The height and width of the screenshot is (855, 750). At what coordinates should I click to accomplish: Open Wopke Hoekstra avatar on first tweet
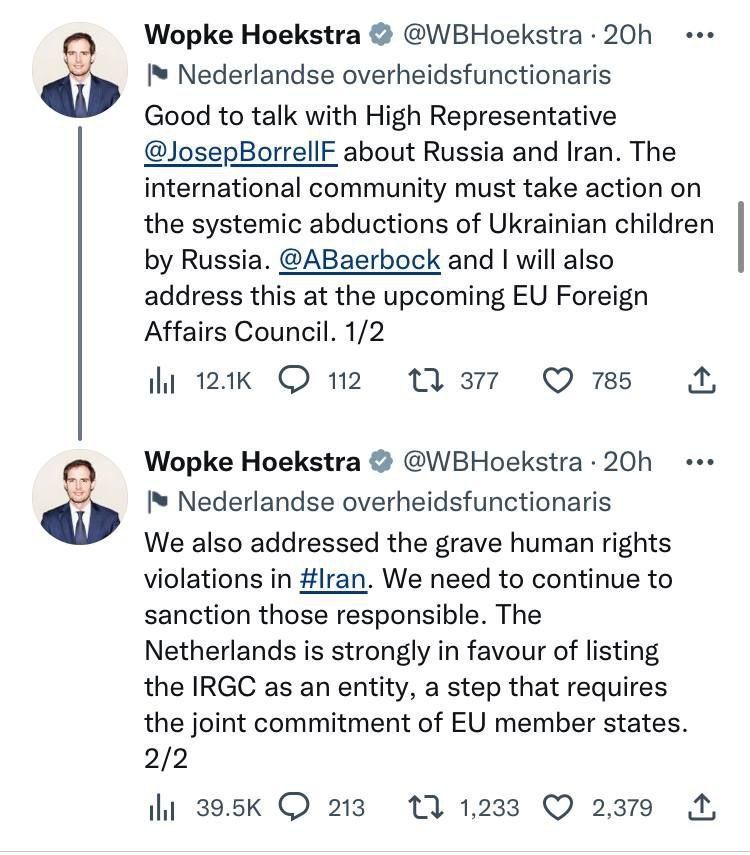coord(80,71)
